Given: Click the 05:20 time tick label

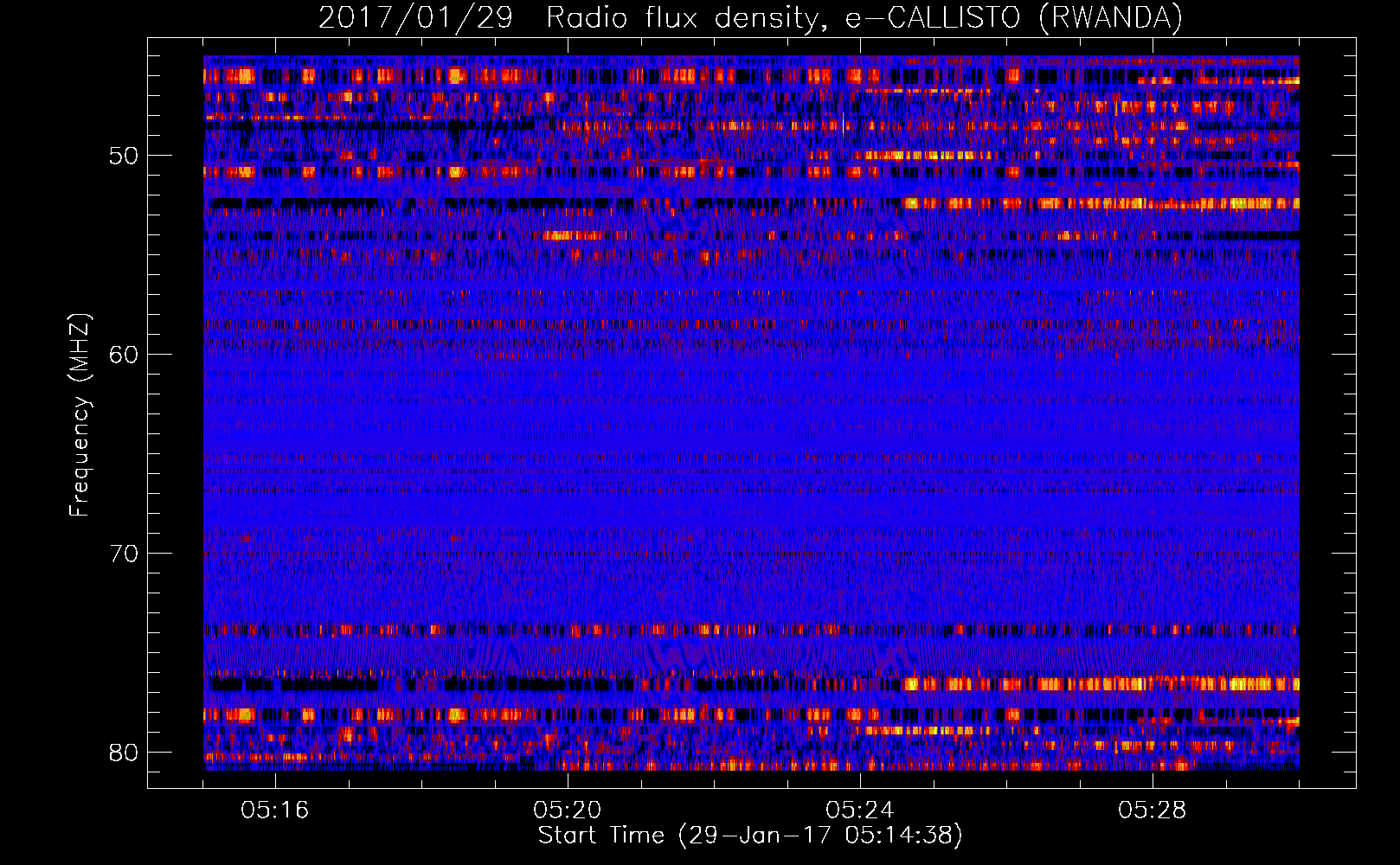Looking at the screenshot, I should tap(568, 810).
